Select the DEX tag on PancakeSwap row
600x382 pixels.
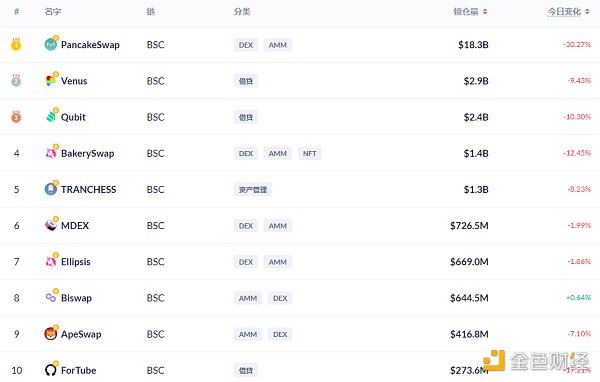[246, 45]
